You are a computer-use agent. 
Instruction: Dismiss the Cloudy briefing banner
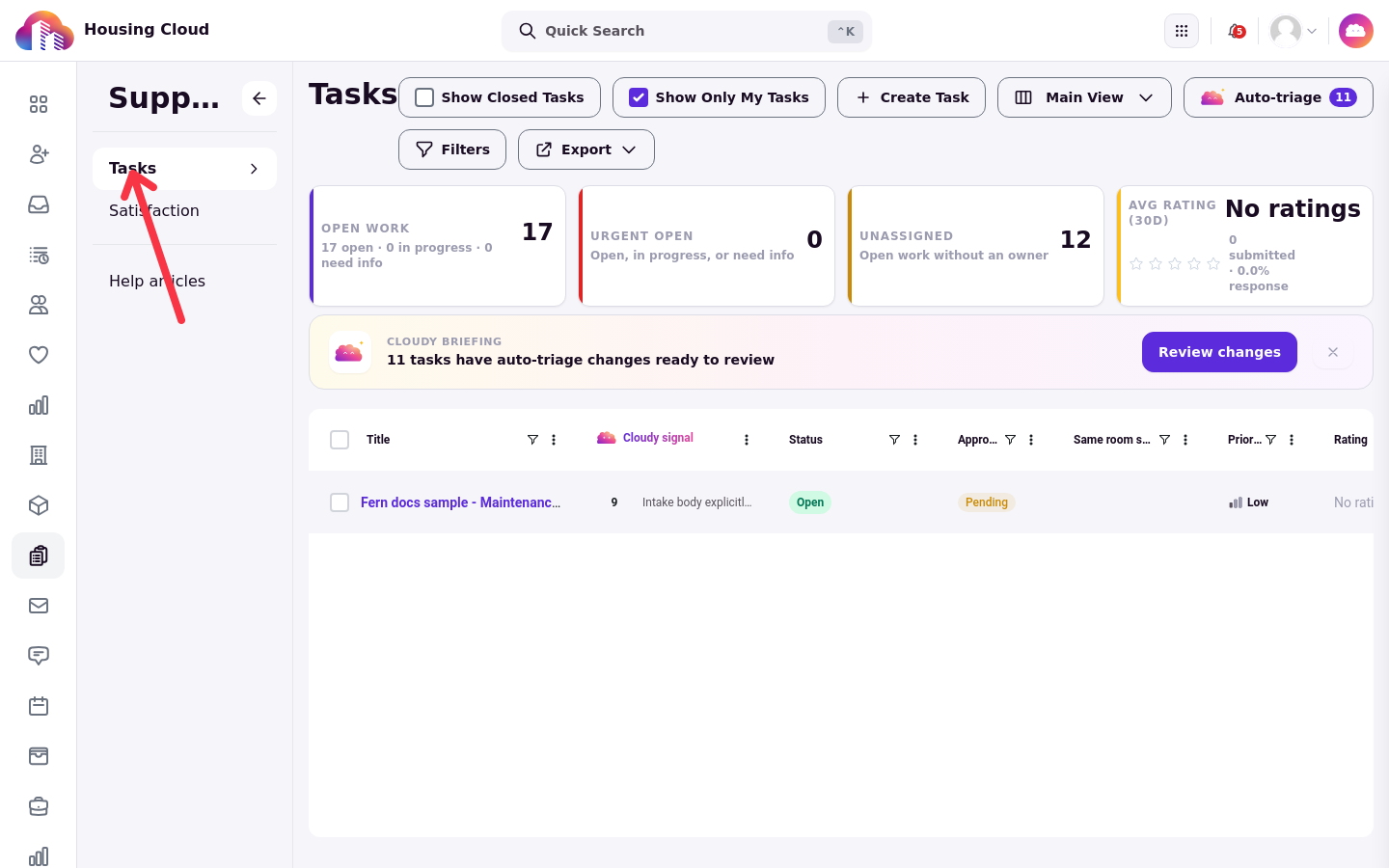pos(1333,352)
